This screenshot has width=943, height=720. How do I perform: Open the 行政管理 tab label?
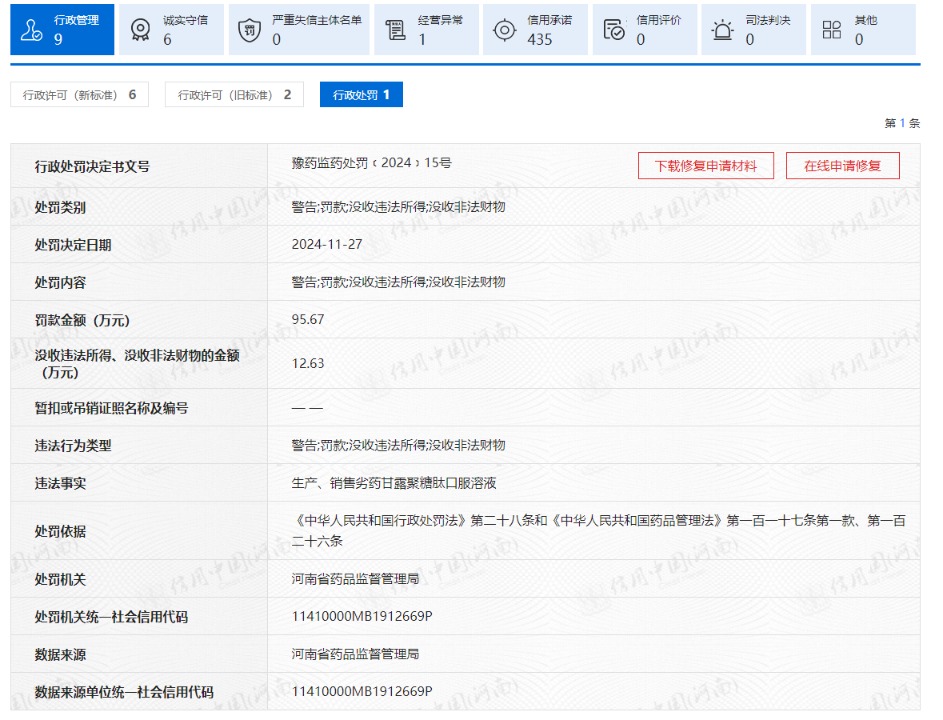[76, 20]
